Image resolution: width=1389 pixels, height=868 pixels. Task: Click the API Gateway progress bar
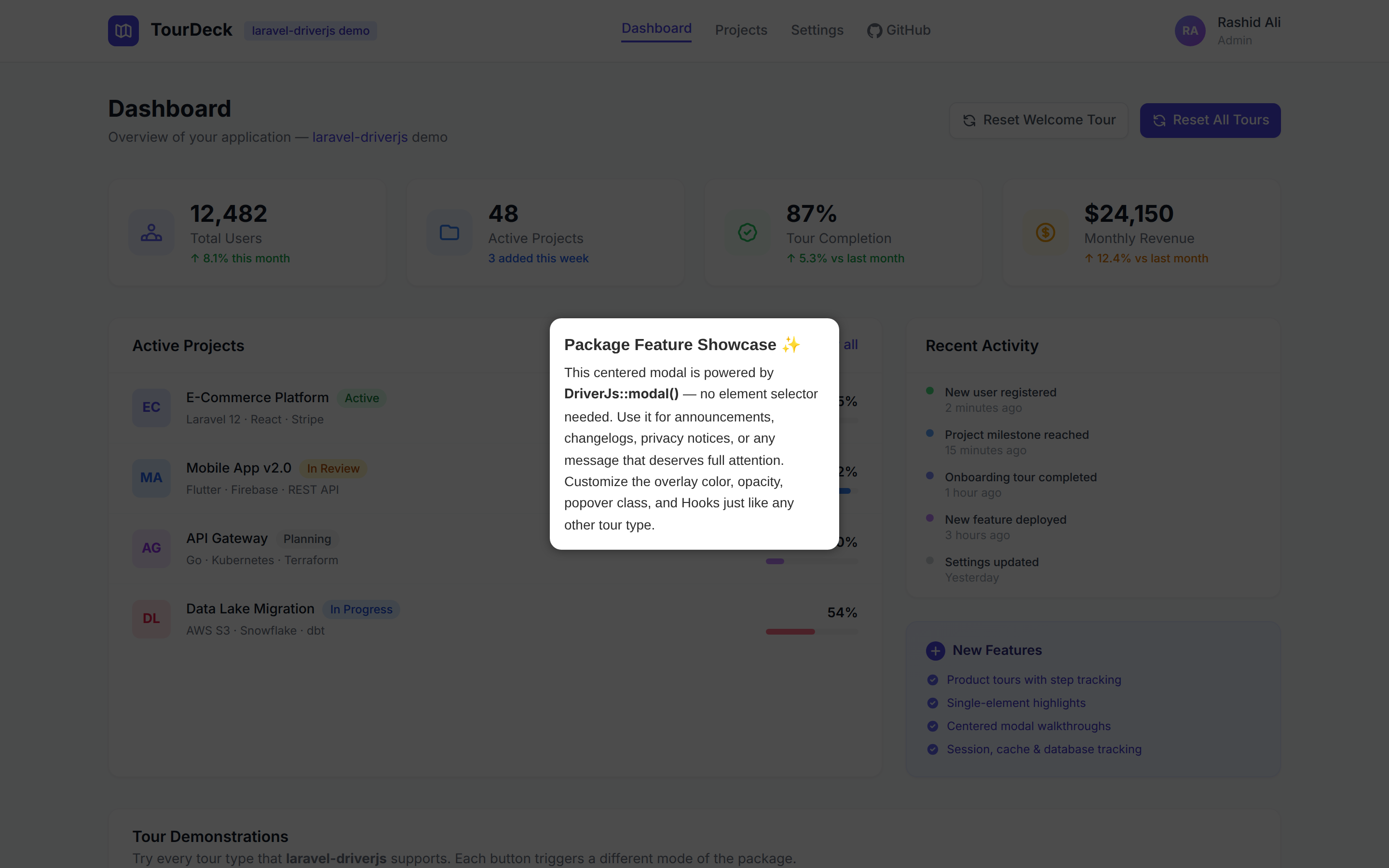pos(812,561)
